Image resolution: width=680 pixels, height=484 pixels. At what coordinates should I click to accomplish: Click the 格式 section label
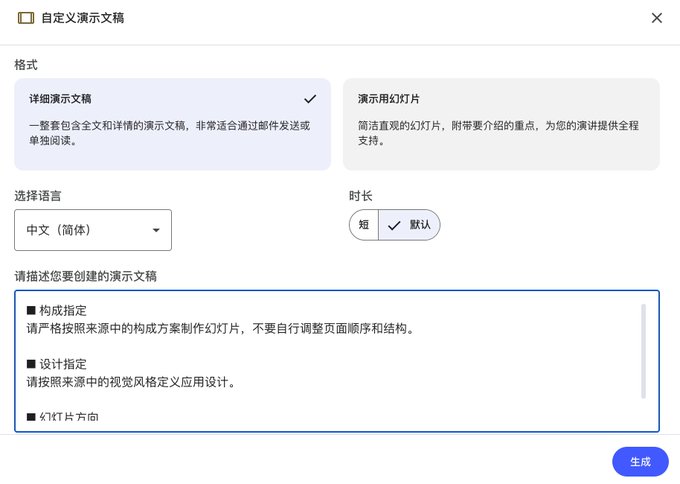(26, 65)
